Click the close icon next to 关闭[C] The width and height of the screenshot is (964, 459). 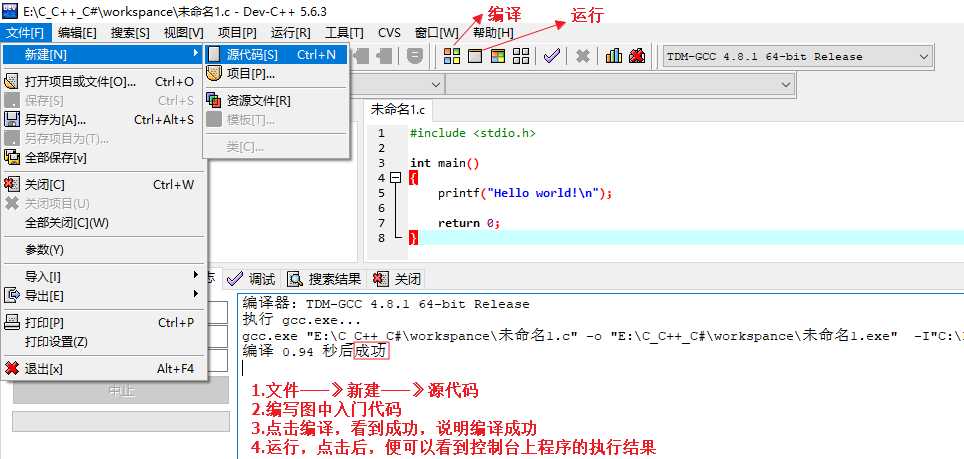[x=12, y=184]
